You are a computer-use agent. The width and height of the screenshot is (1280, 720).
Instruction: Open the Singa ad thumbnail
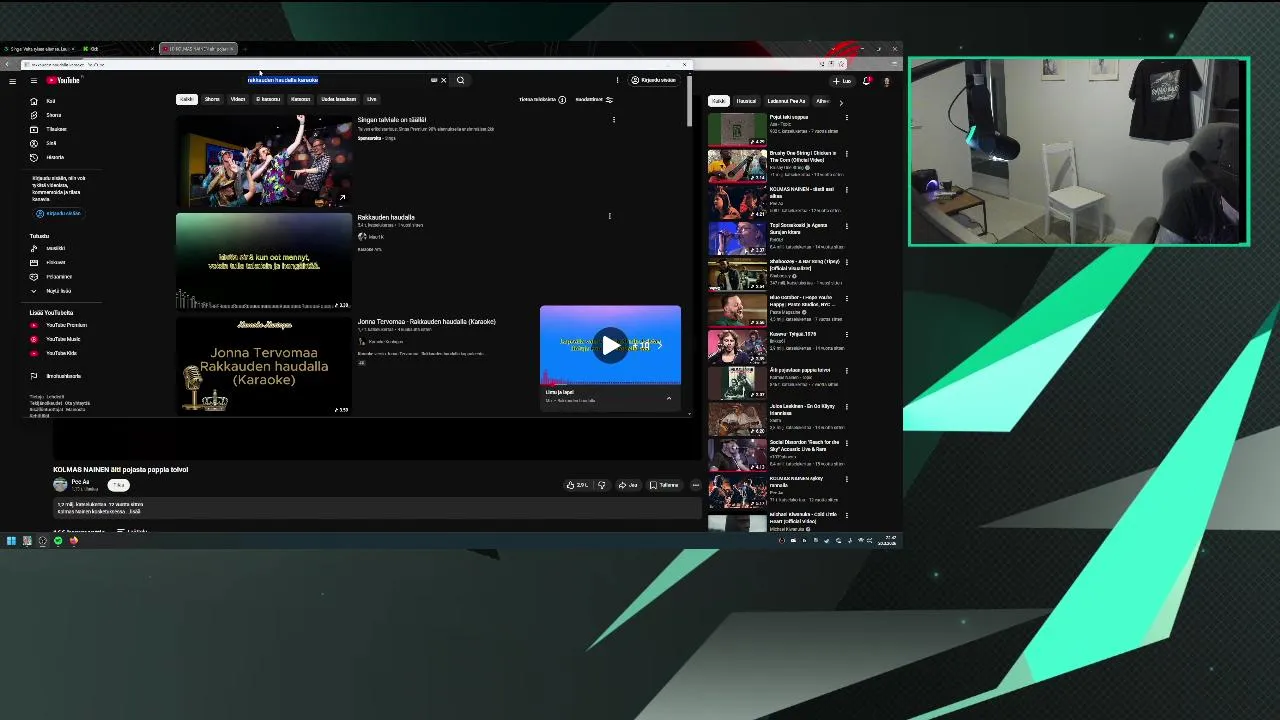point(264,160)
